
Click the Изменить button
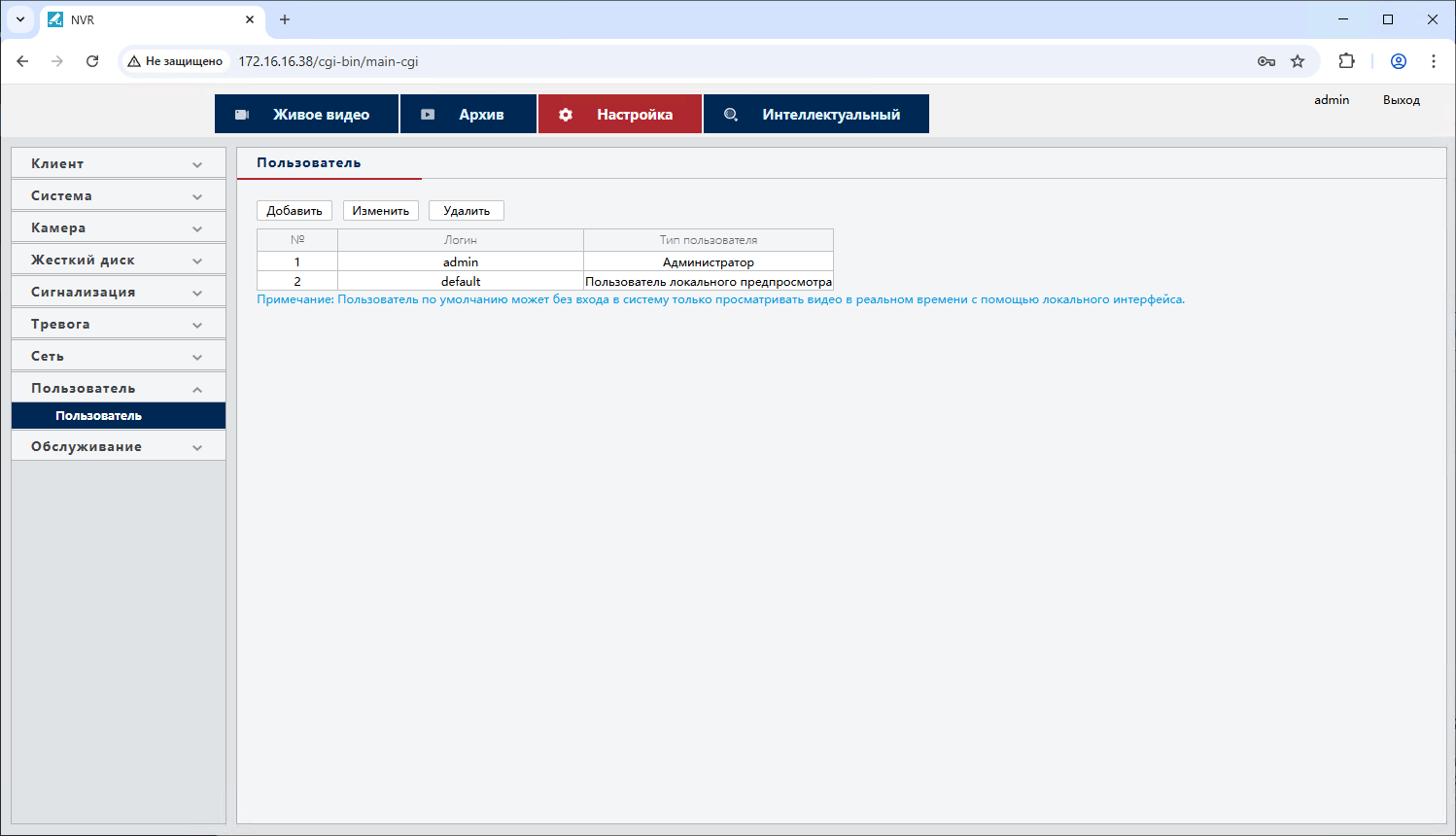[381, 211]
